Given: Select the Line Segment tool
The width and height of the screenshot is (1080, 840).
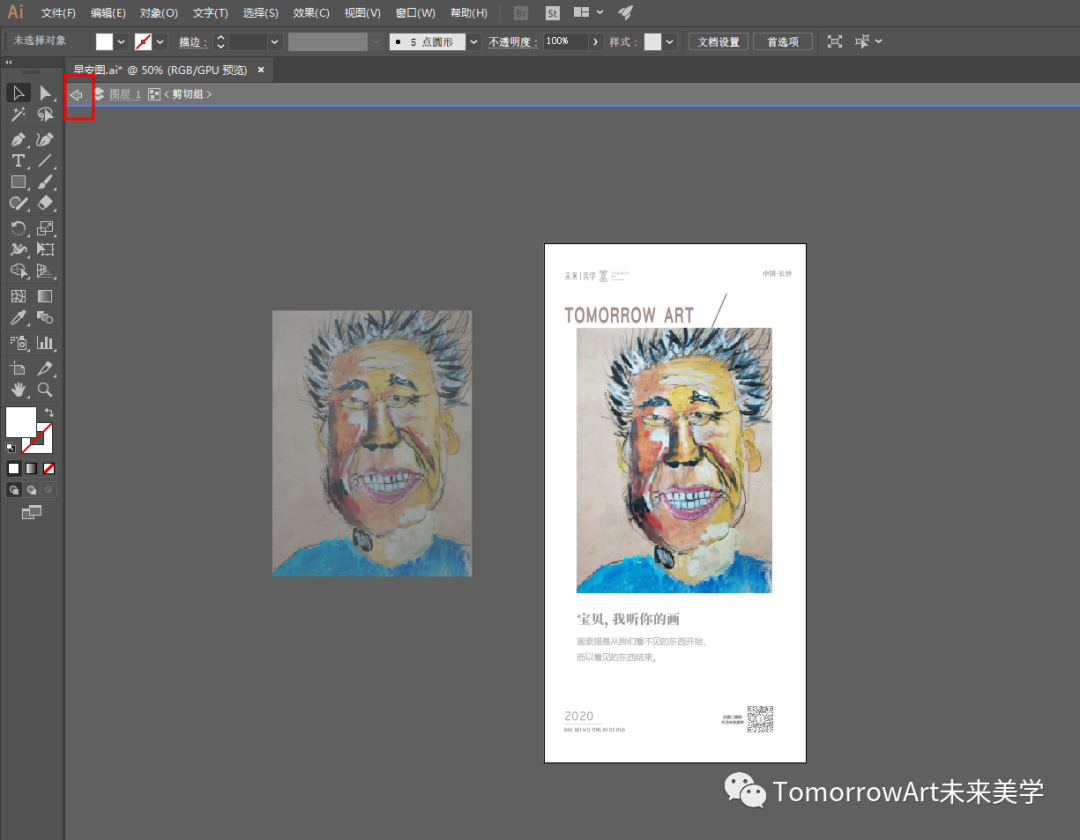Looking at the screenshot, I should coord(45,161).
